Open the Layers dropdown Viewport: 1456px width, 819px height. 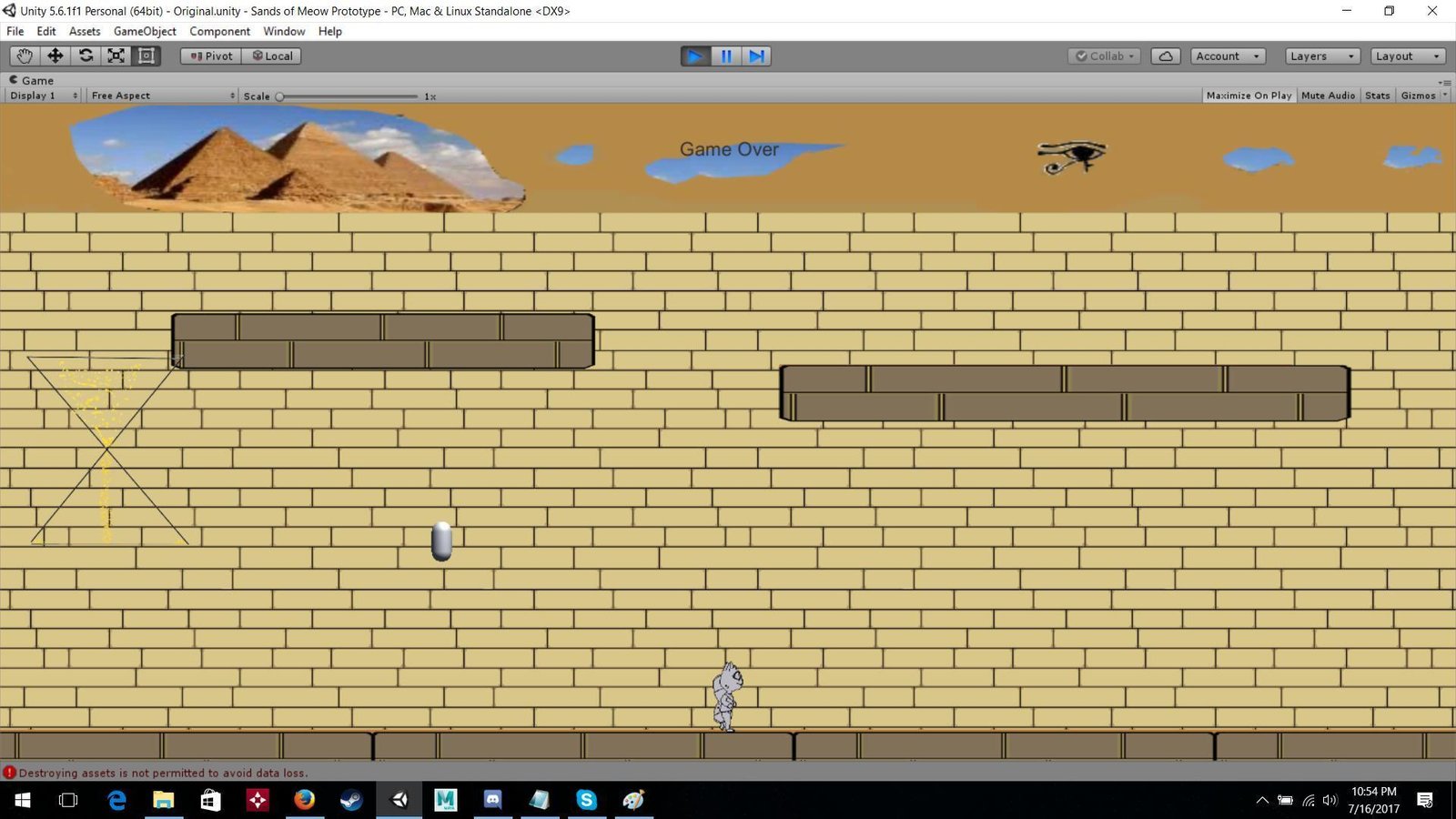[x=1322, y=56]
